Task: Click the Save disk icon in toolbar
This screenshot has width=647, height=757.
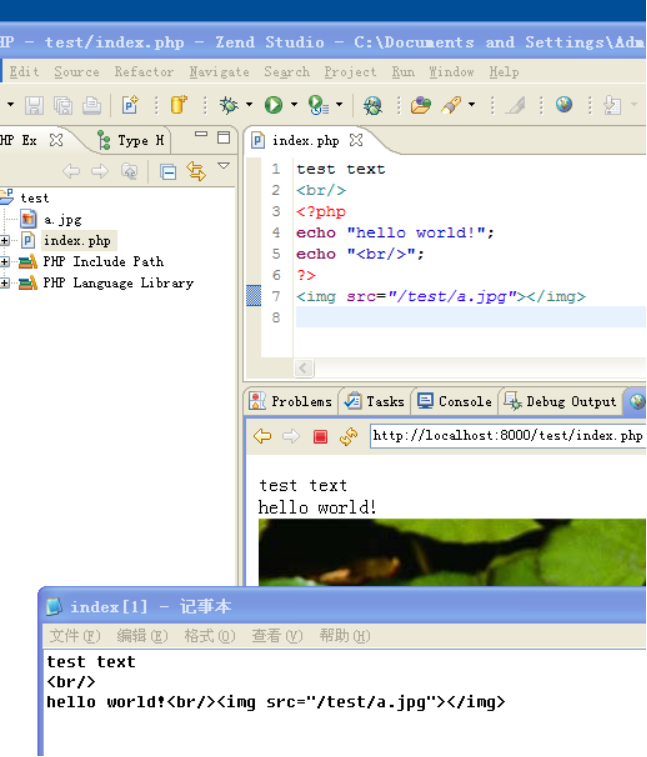Action: [34, 105]
